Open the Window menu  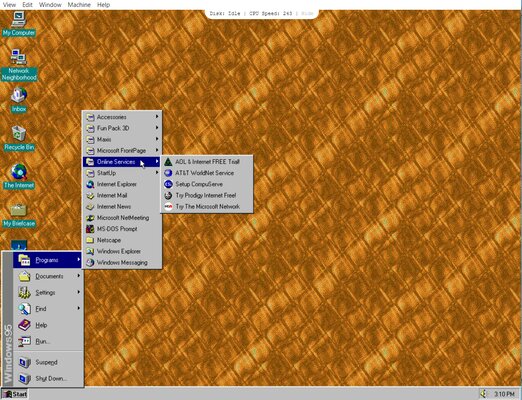point(50,5)
